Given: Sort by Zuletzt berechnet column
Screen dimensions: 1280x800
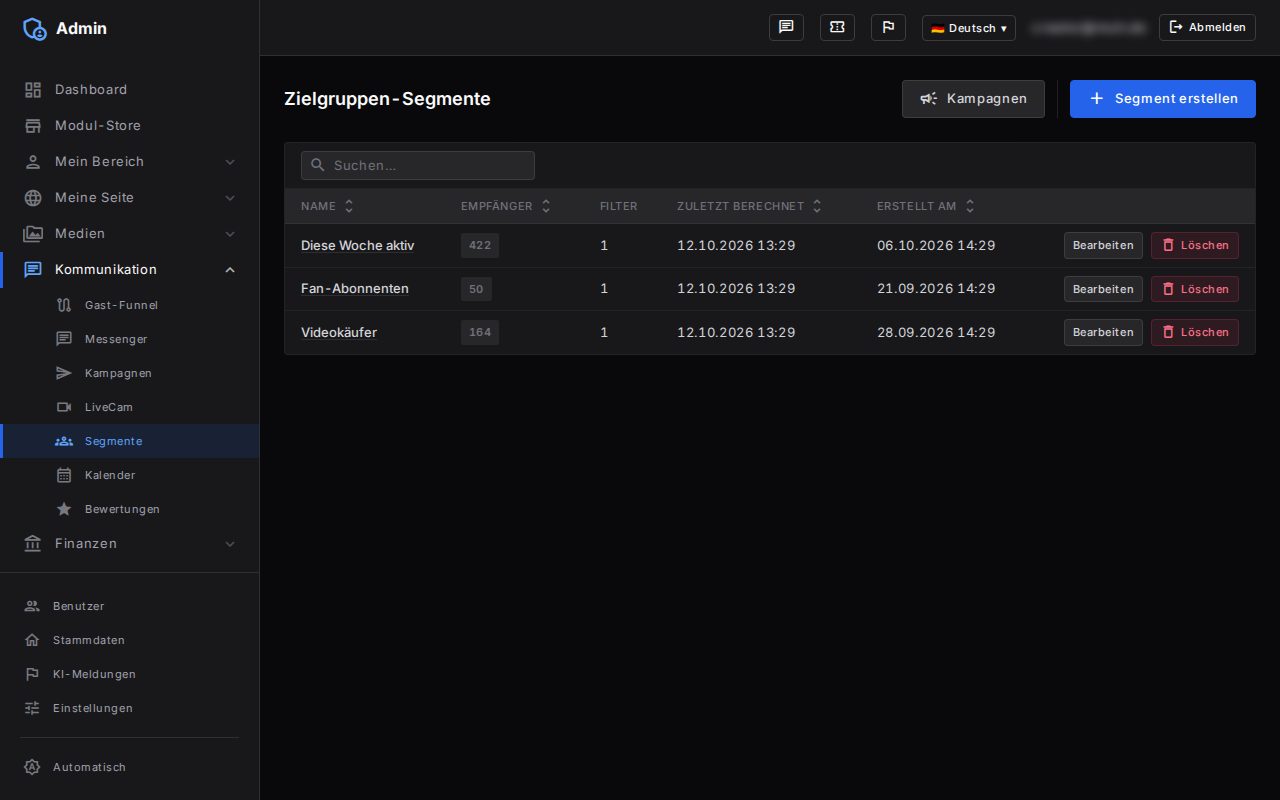Looking at the screenshot, I should tap(749, 206).
